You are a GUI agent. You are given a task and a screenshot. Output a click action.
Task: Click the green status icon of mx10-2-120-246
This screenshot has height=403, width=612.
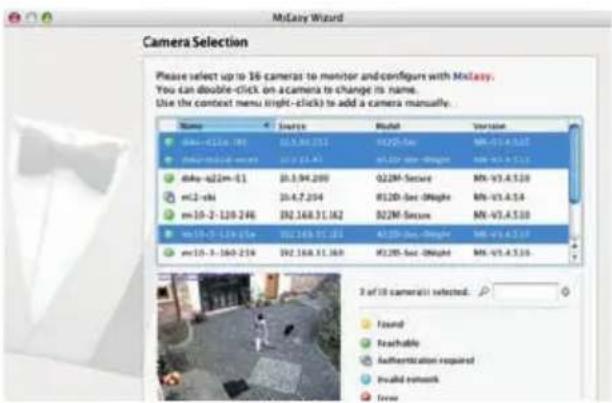[169, 215]
